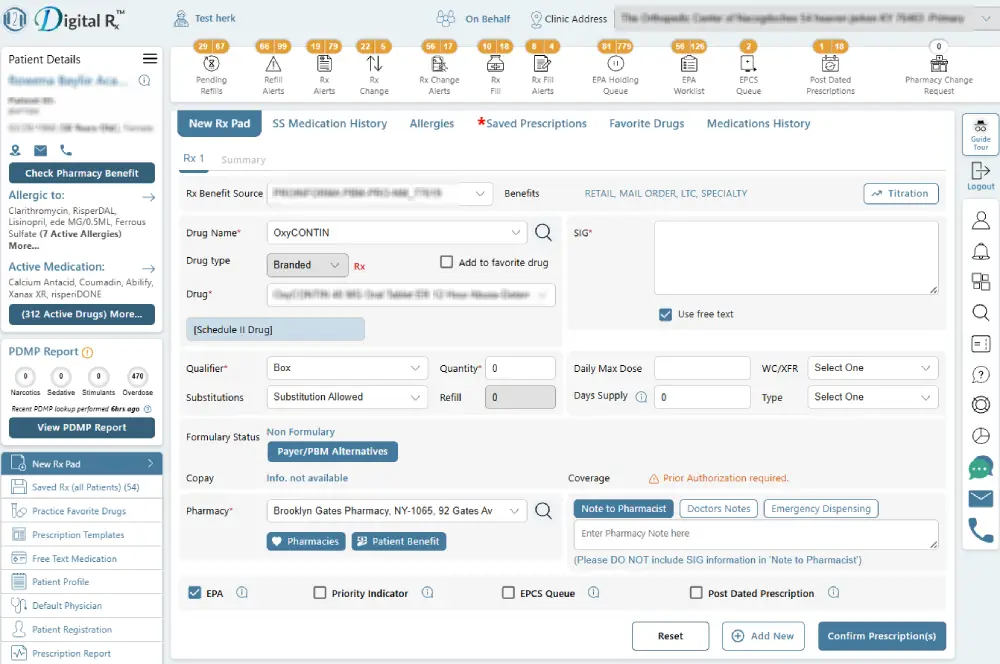Click Titration button
The width and height of the screenshot is (1000, 664).
(901, 193)
